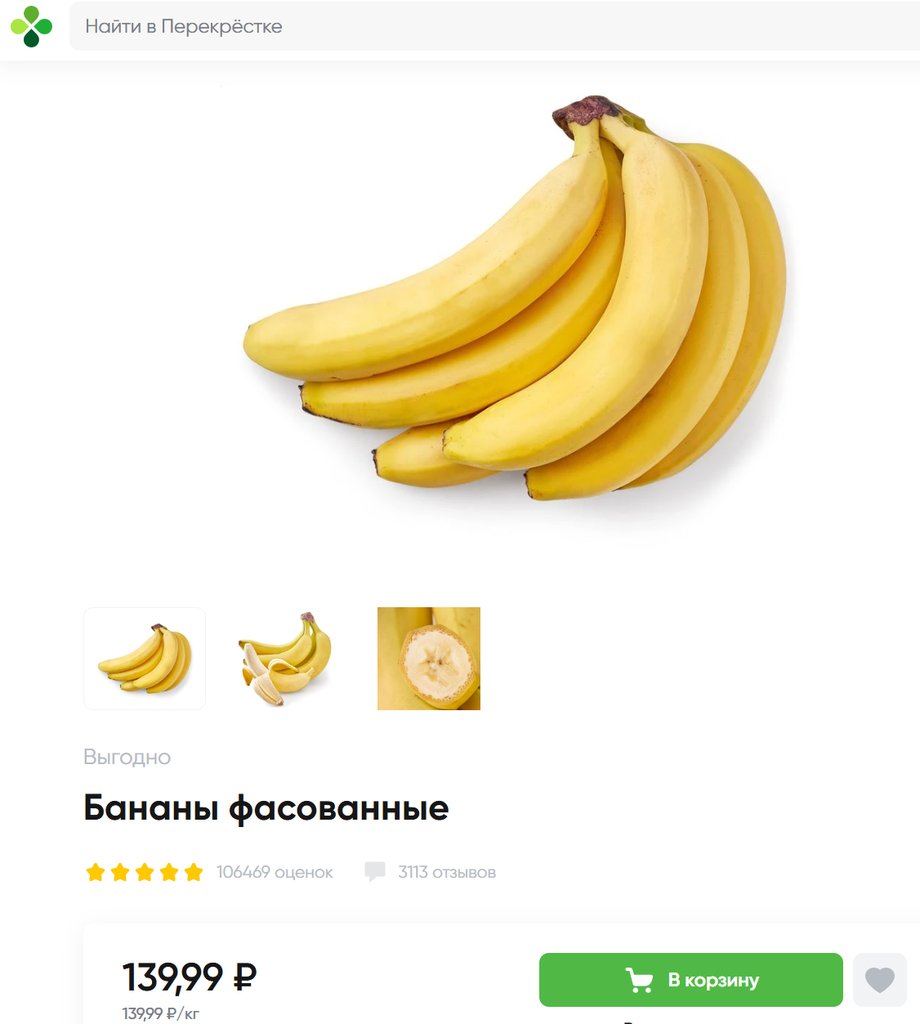Open the 106469 оценок ratings link
Screen dimensions: 920x1024
[274, 872]
